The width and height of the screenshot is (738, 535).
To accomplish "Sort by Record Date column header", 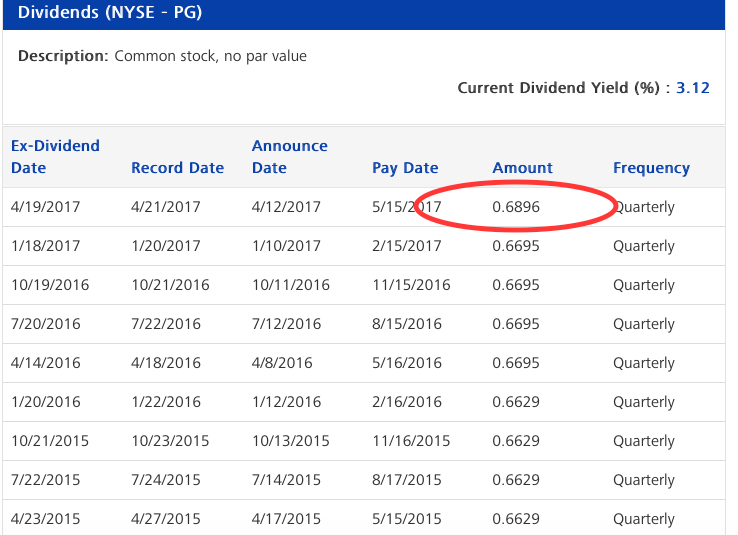I will point(177,168).
